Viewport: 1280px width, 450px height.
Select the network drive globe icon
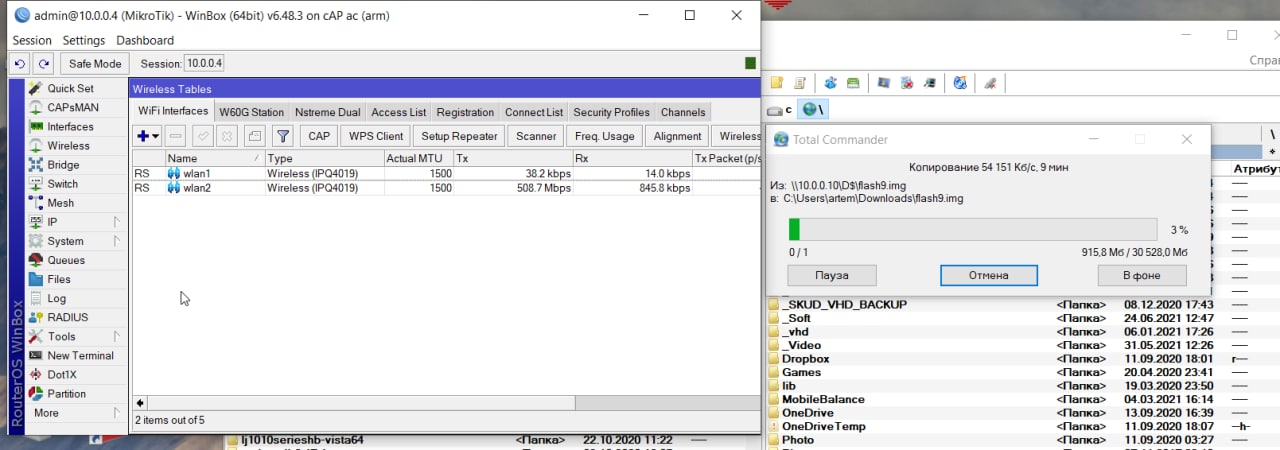click(812, 109)
